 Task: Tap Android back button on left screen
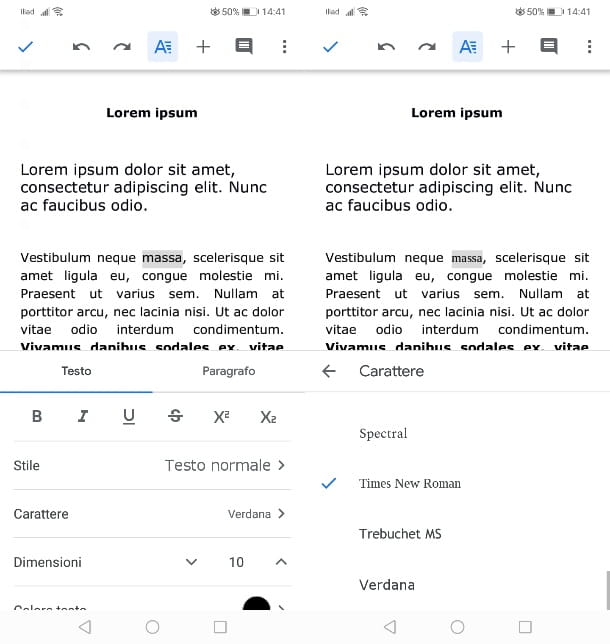pyautogui.click(x=85, y=627)
